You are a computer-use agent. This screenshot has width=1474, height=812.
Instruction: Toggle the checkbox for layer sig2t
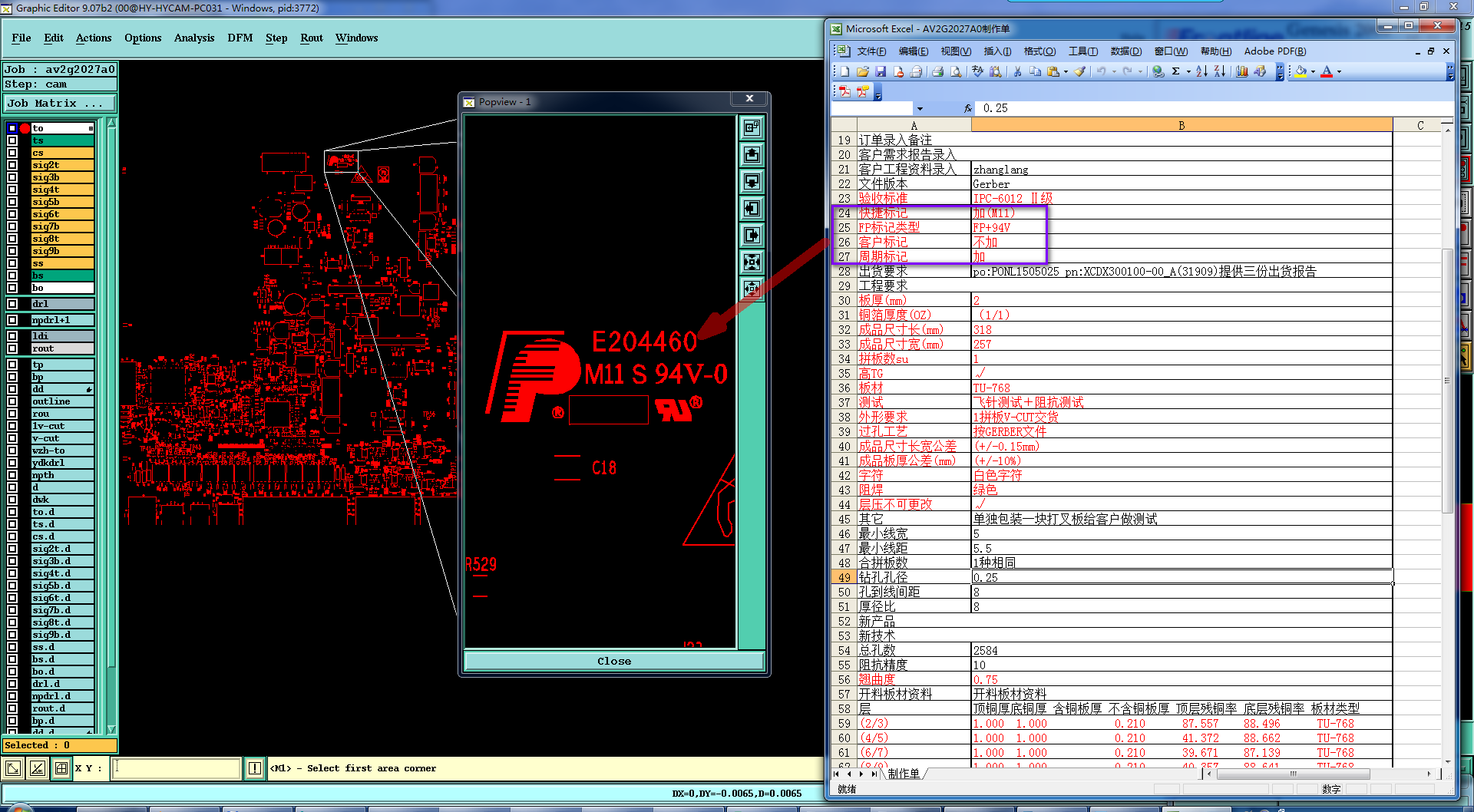tap(12, 165)
